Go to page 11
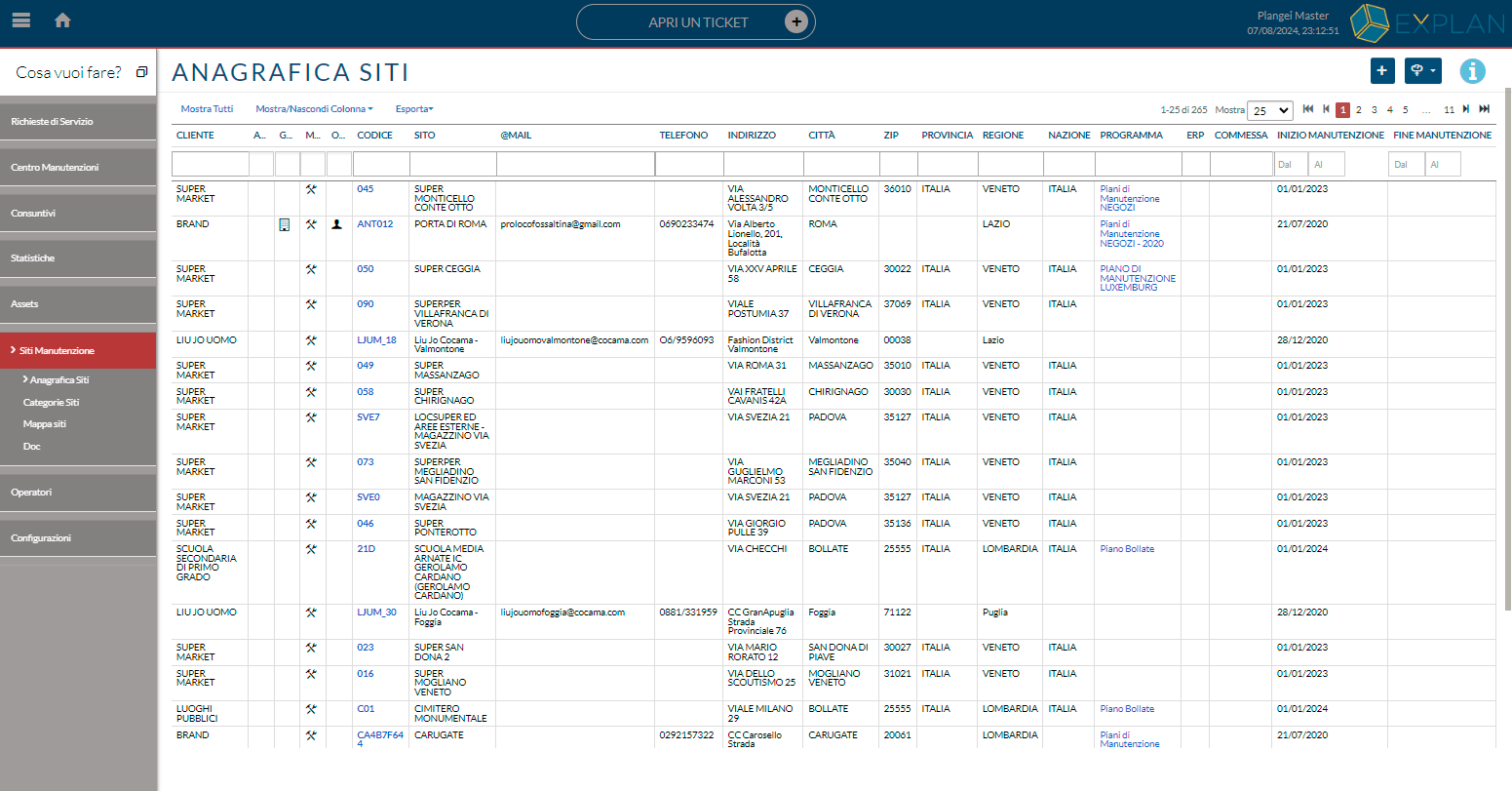Image resolution: width=1512 pixels, height=791 pixels. point(1450,110)
